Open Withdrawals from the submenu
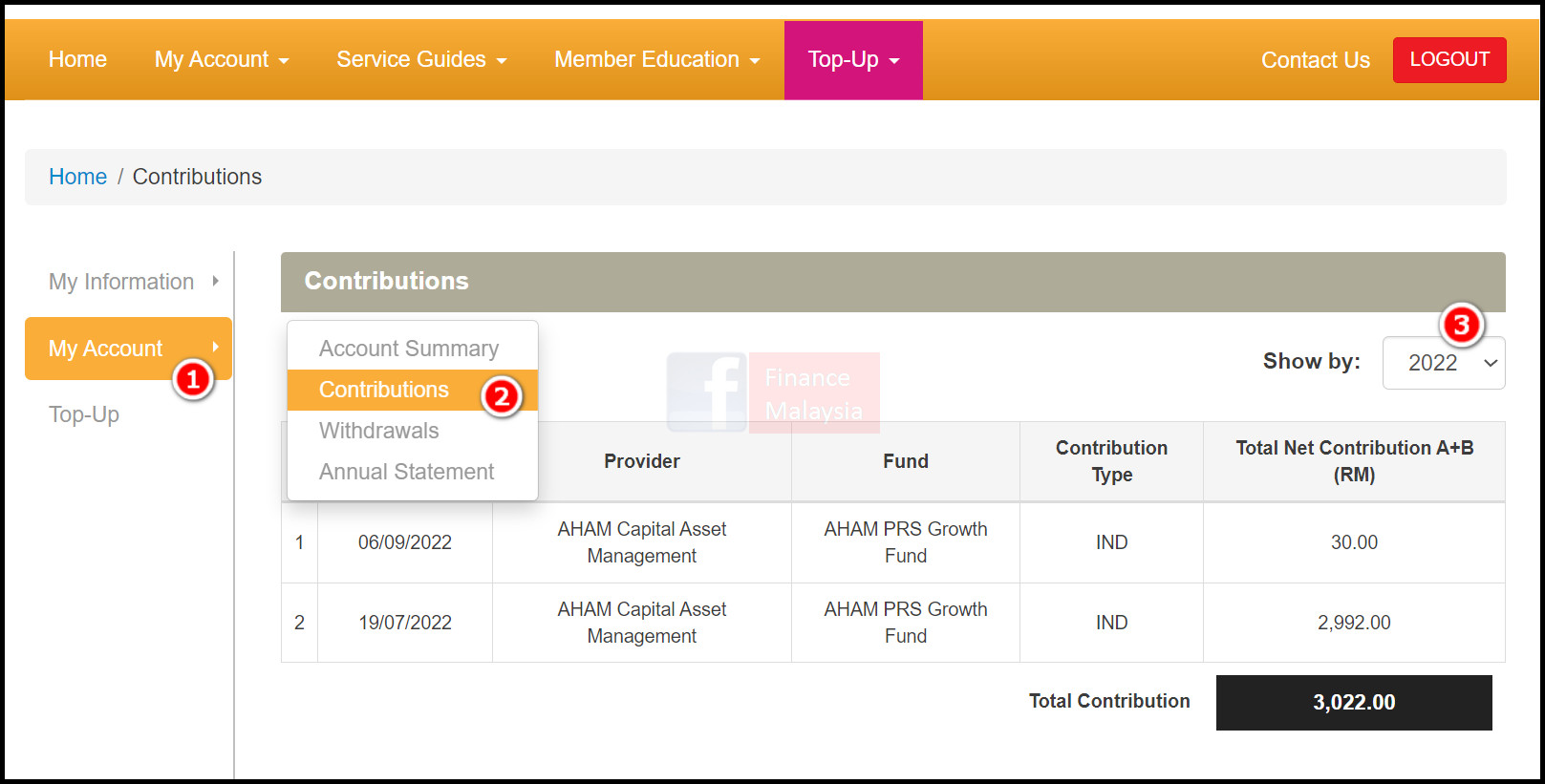This screenshot has width=1545, height=784. pyautogui.click(x=379, y=431)
